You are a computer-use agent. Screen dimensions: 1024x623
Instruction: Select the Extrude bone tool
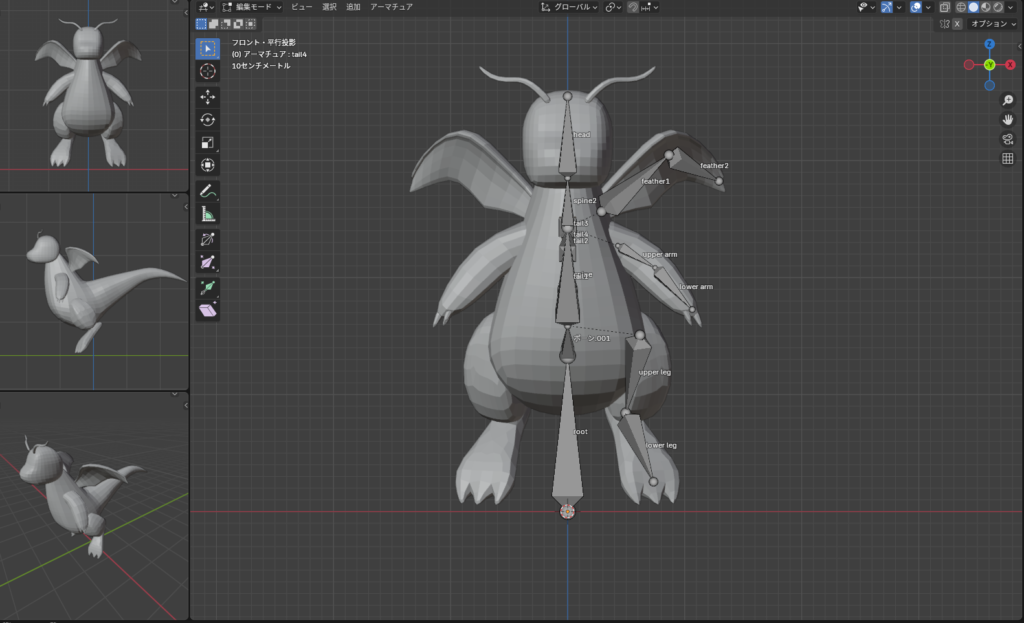point(208,287)
